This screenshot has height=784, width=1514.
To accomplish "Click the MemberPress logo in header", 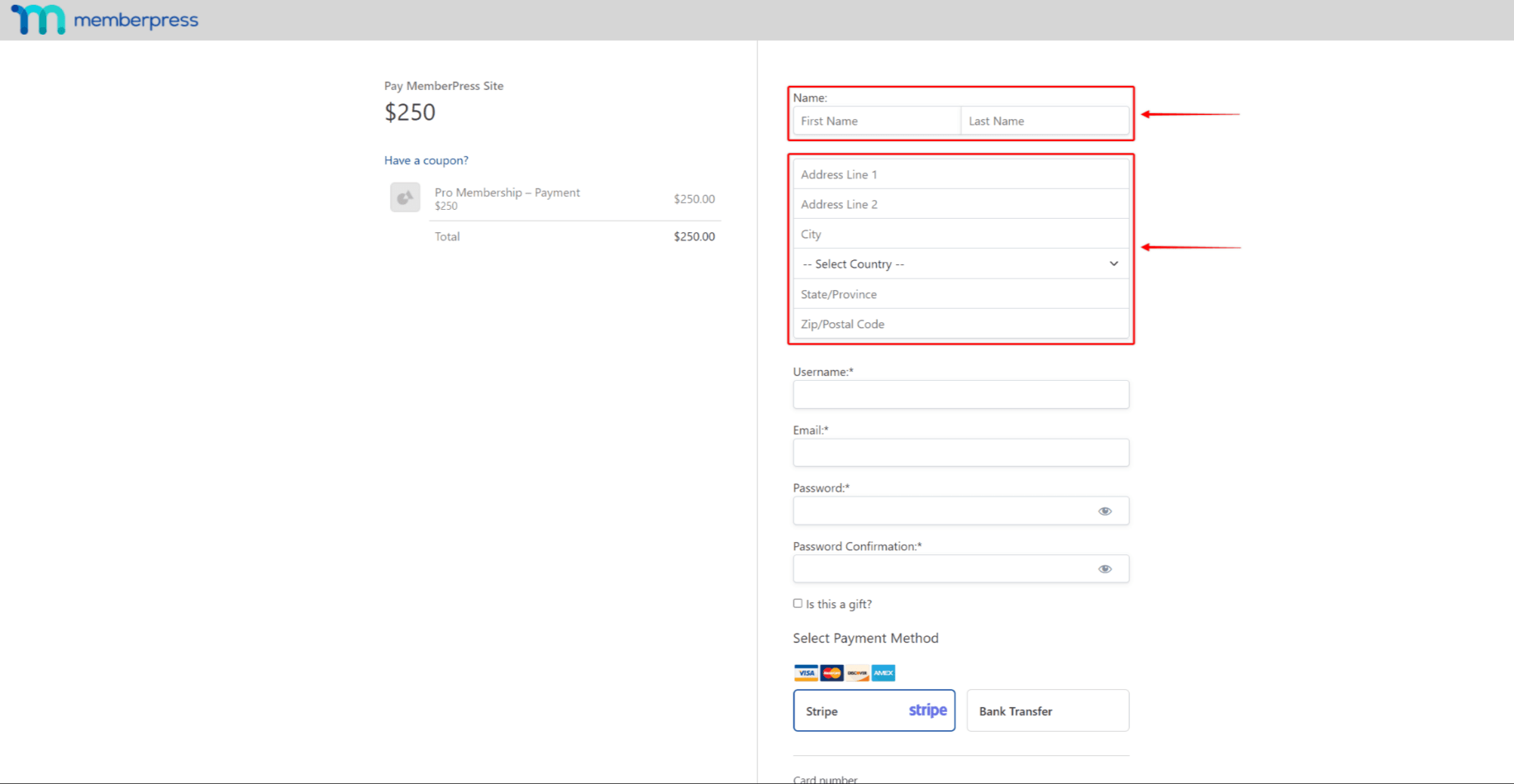I will point(105,20).
